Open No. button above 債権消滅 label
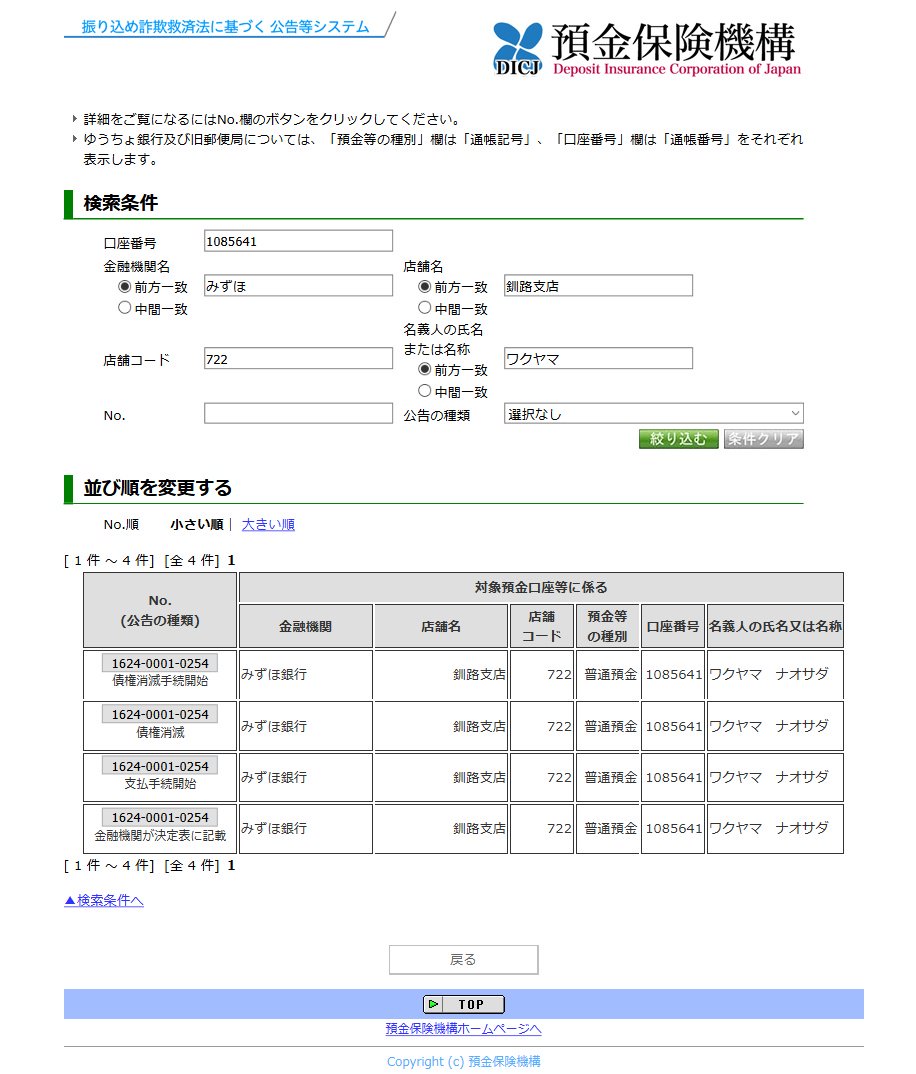Screen dimensions: 916x1074 pyautogui.click(x=160, y=714)
